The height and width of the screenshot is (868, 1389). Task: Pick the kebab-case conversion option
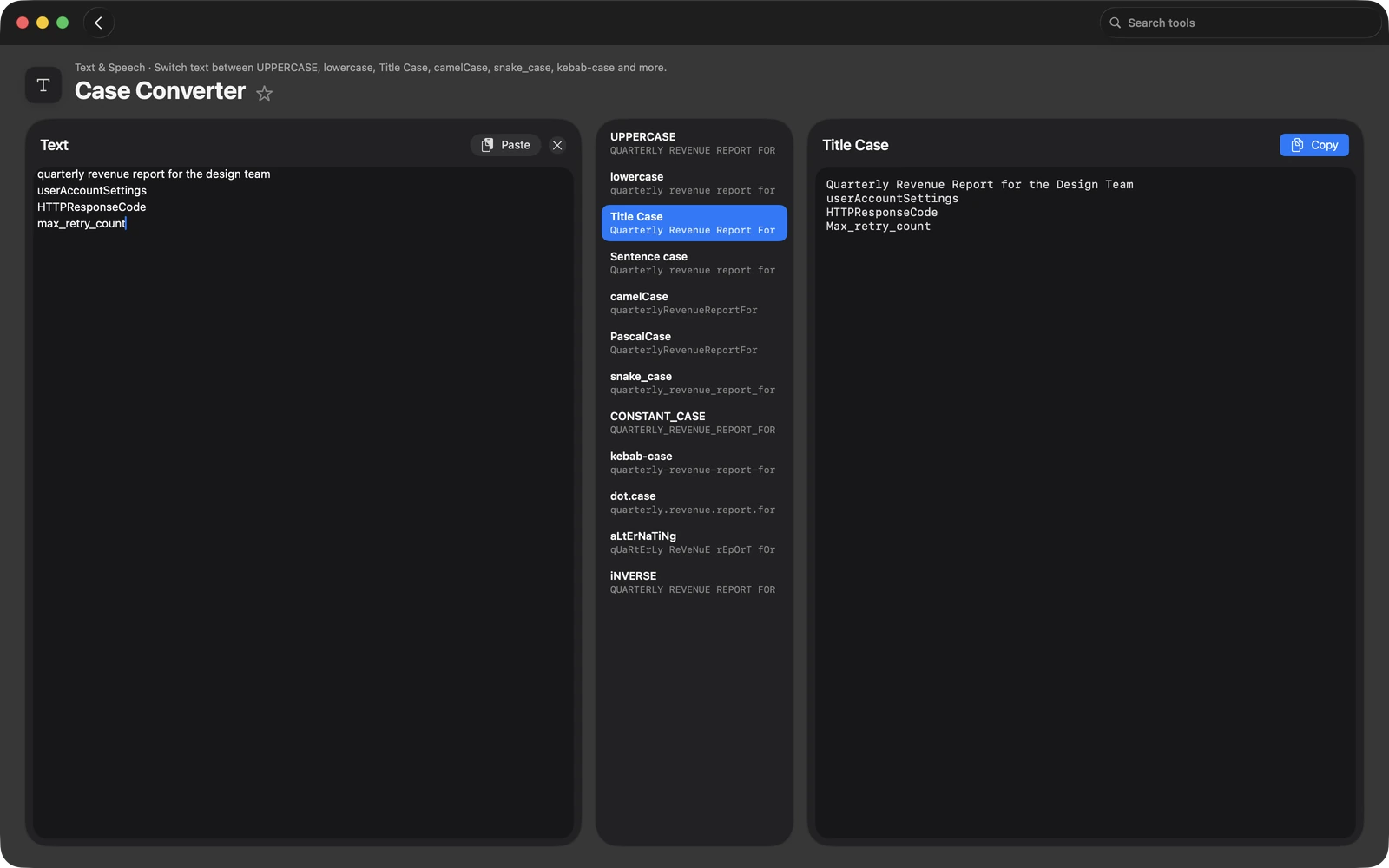pos(694,463)
